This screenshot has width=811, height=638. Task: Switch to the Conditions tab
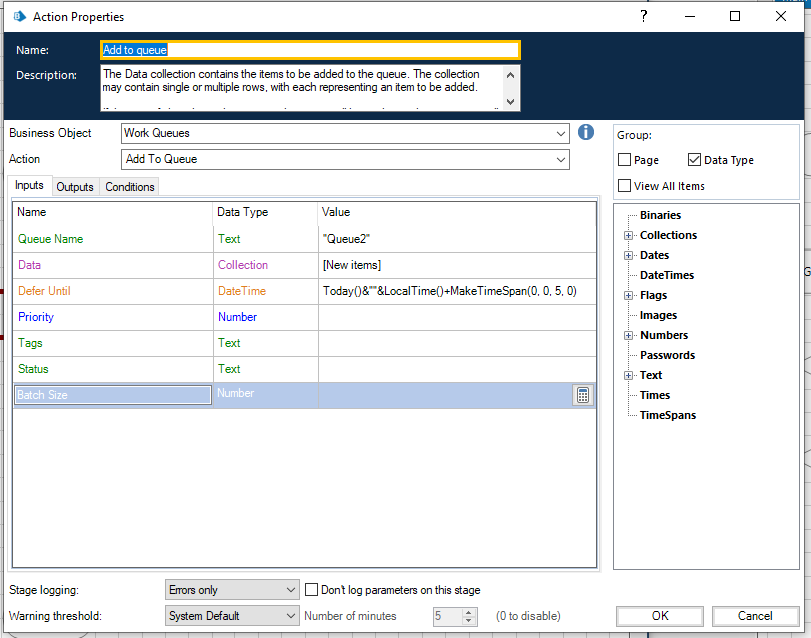click(x=130, y=187)
